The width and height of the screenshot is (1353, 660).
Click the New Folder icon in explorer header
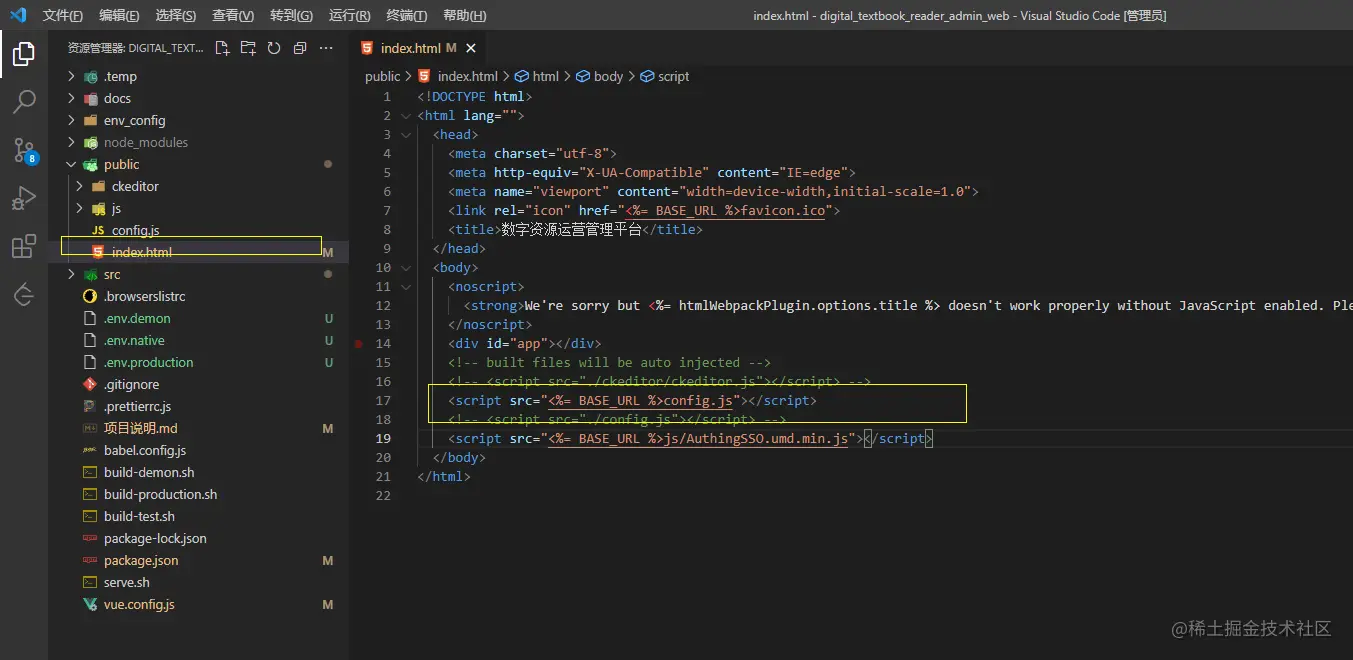[248, 48]
